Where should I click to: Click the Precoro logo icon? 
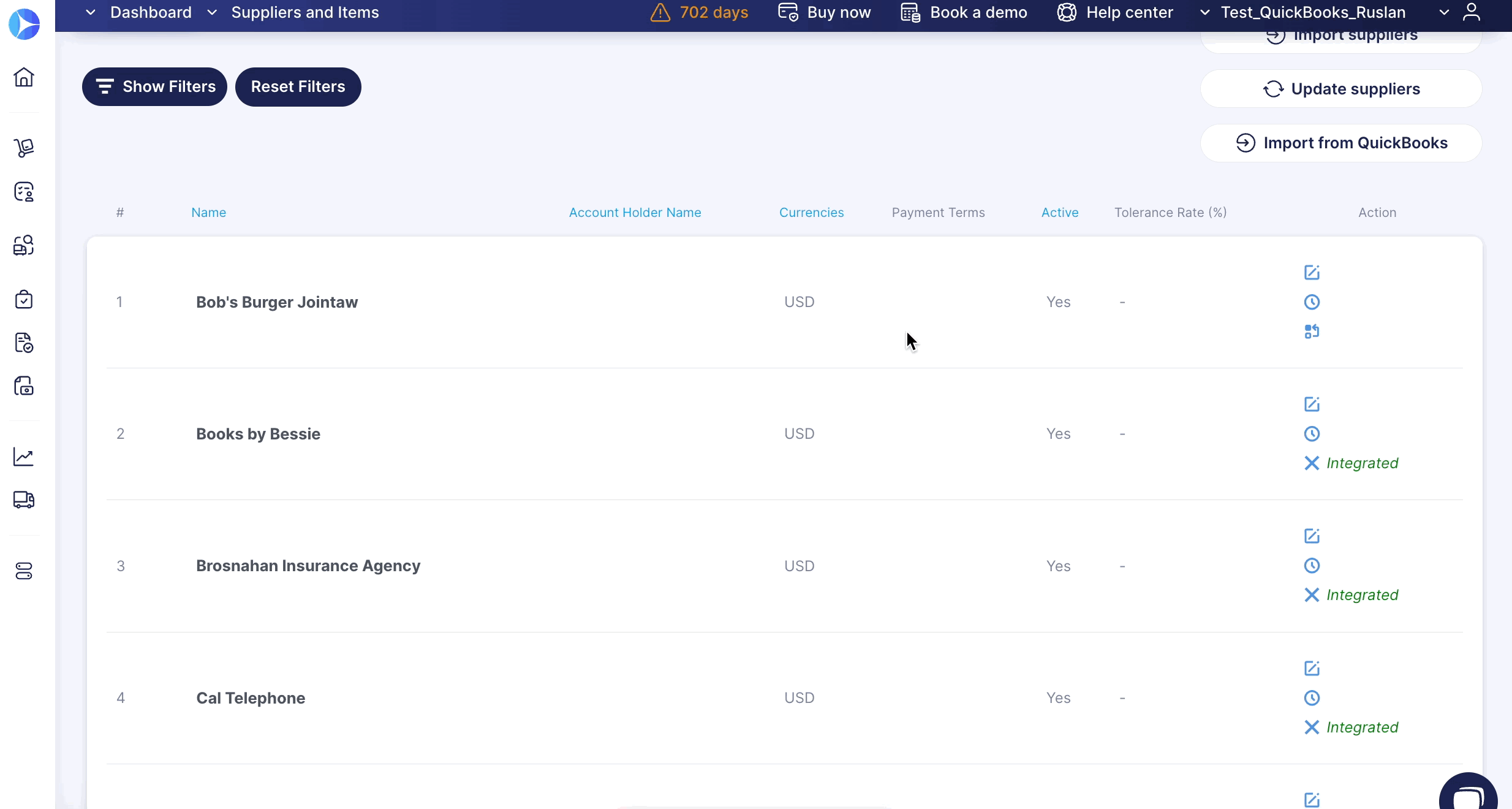pyautogui.click(x=24, y=25)
